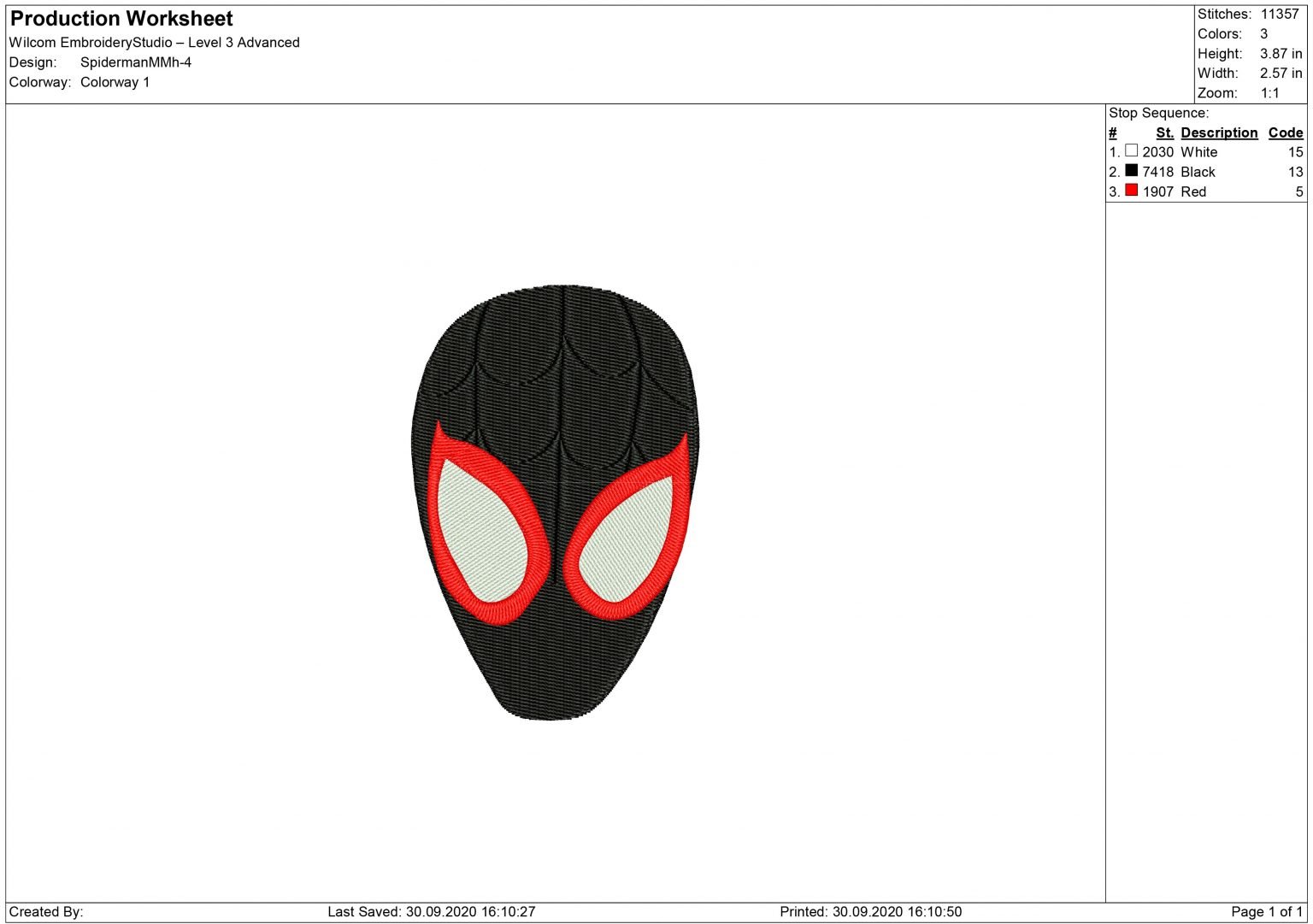Viewport: 1313px width, 924px height.
Task: Click the St. column header
Action: point(1165,132)
